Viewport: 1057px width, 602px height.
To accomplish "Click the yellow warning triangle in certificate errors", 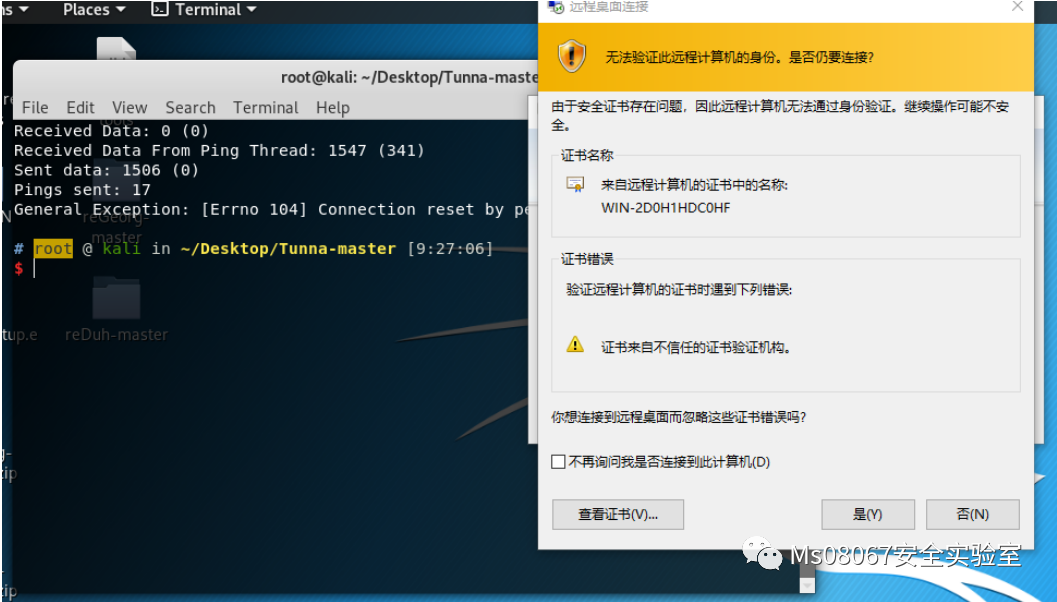I will pos(575,345).
